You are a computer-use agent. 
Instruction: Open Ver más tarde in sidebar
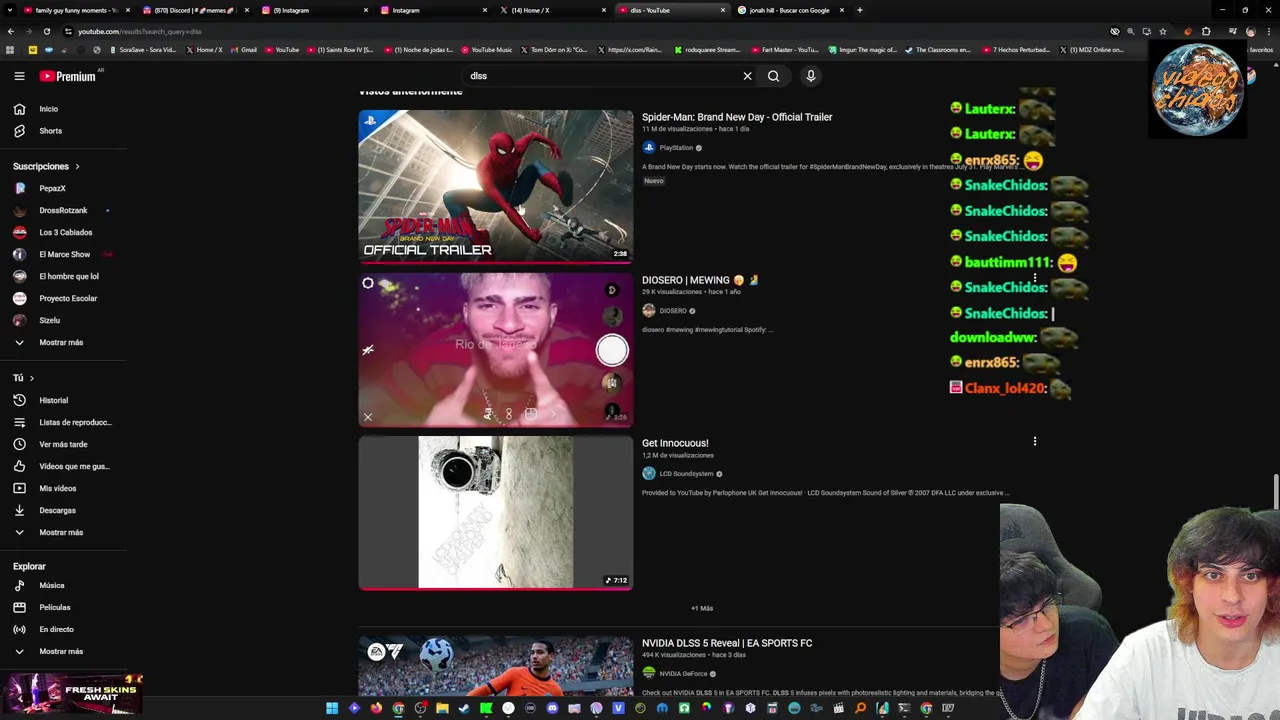click(x=63, y=444)
